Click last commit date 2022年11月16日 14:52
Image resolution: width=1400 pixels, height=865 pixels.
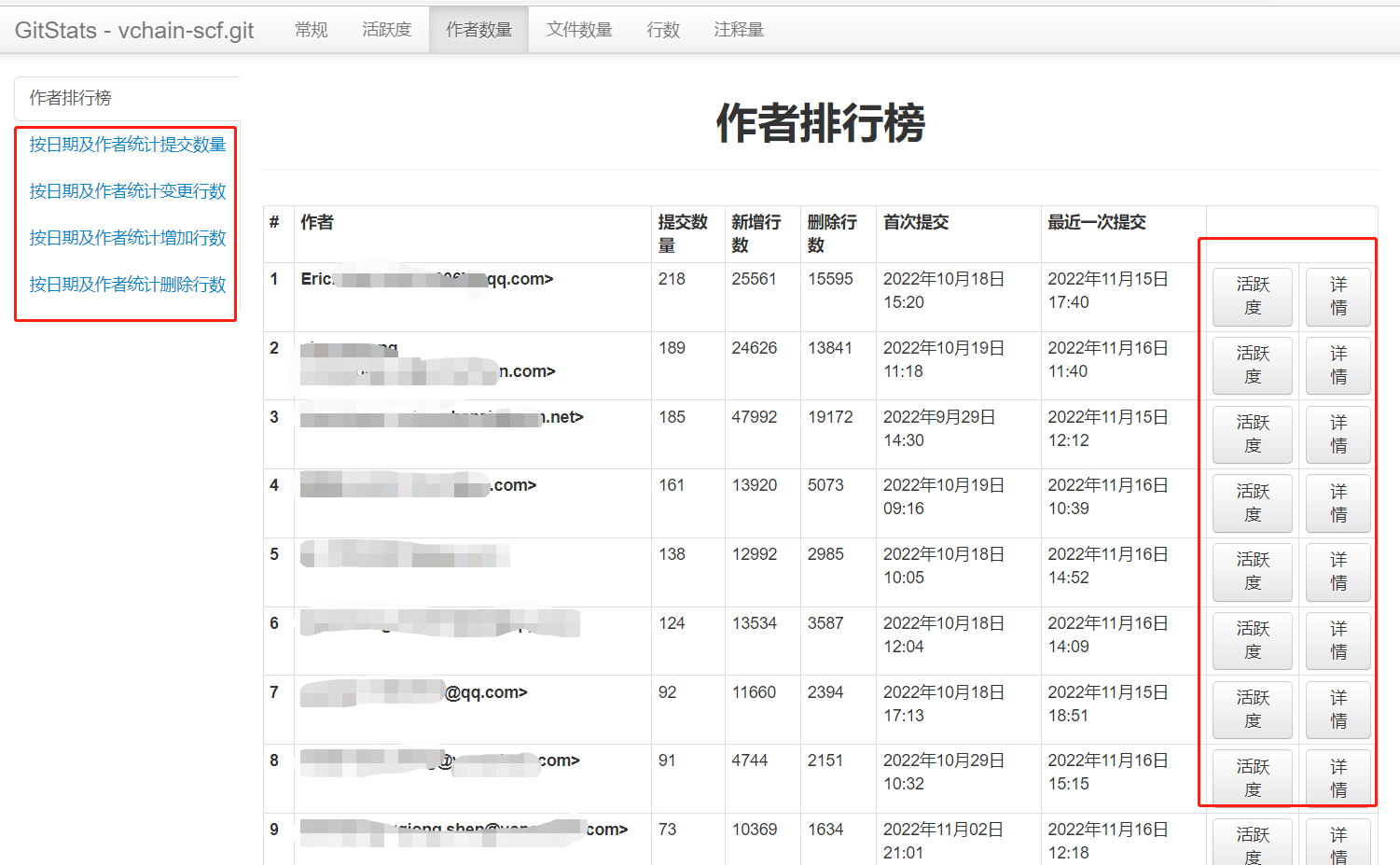pyautogui.click(x=1108, y=565)
